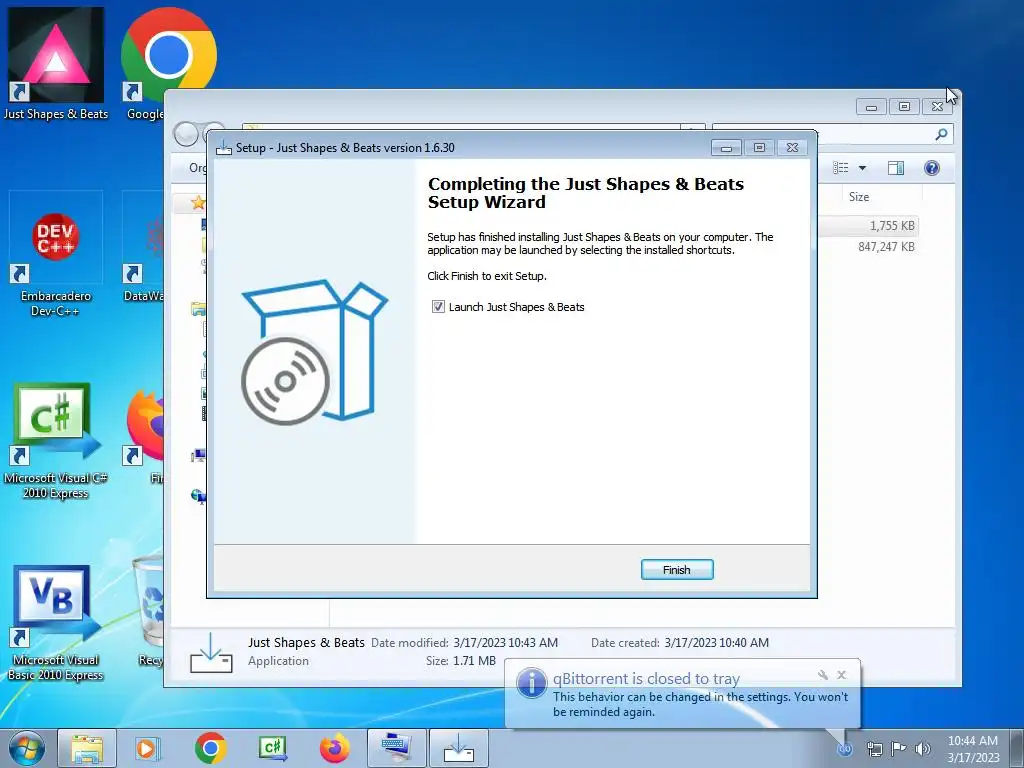Select the 847,247 KB file row

pos(869,247)
